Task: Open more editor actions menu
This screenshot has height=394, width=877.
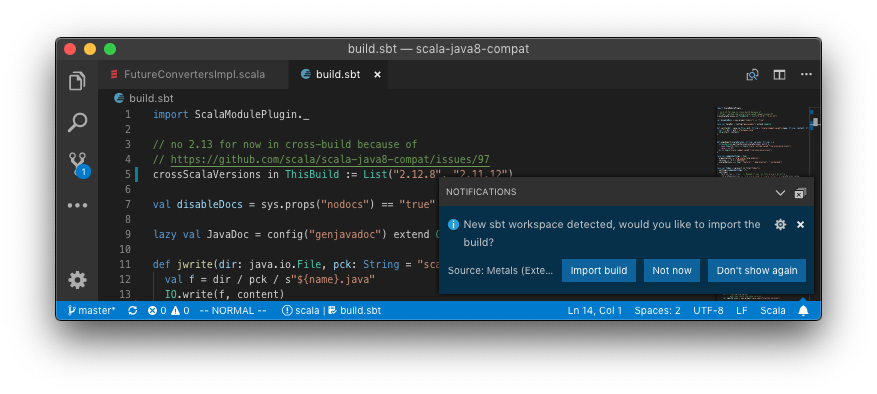Action: click(x=806, y=74)
